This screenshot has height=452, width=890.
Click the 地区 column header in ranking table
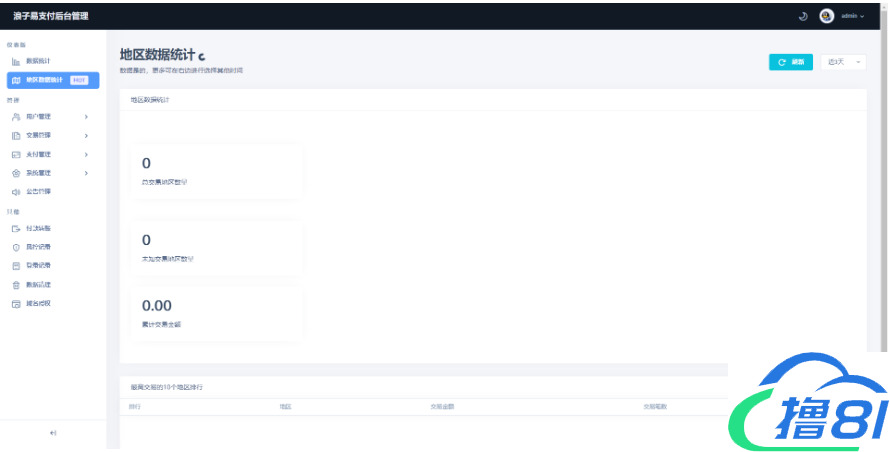(285, 406)
